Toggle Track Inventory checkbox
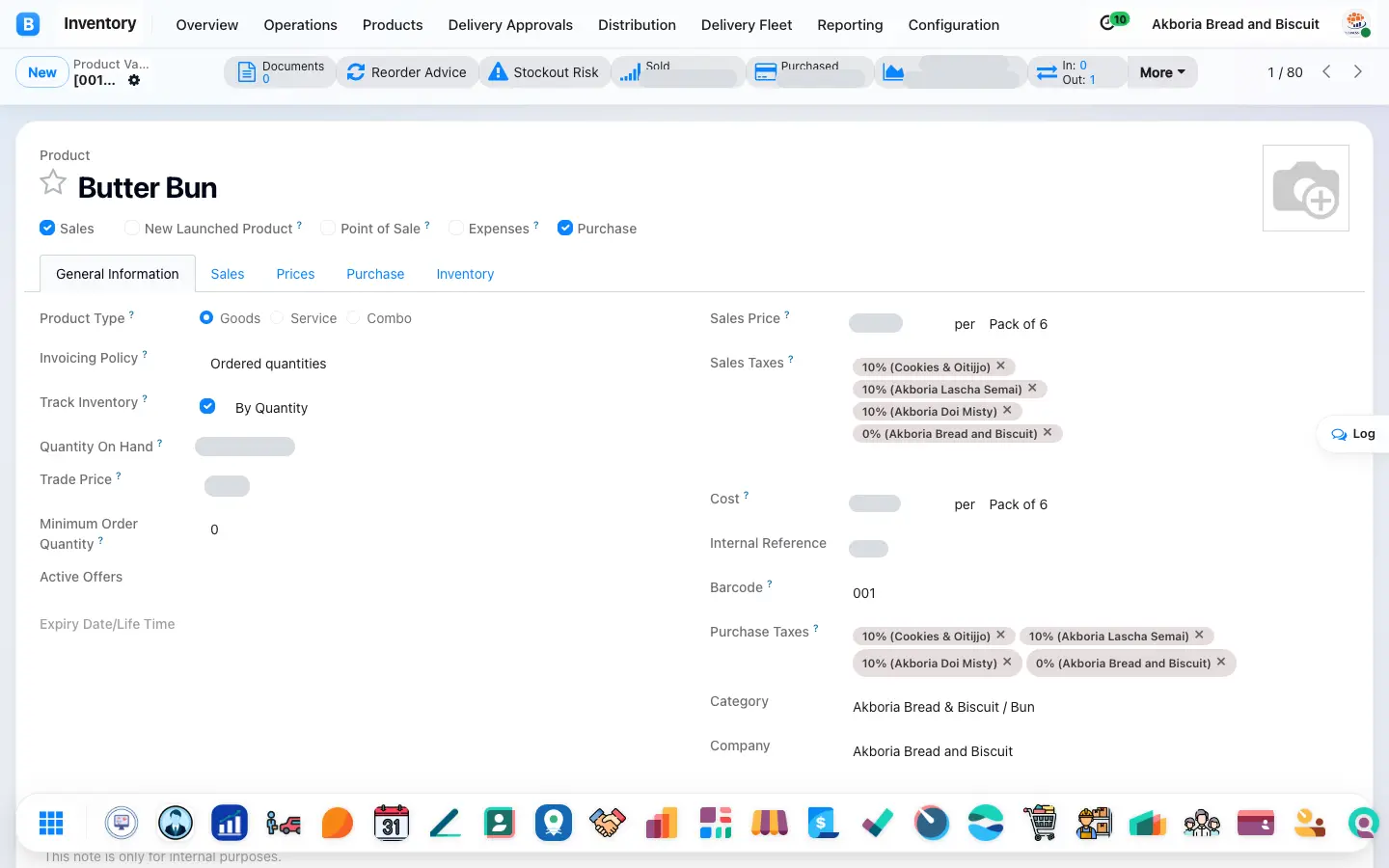 [207, 406]
